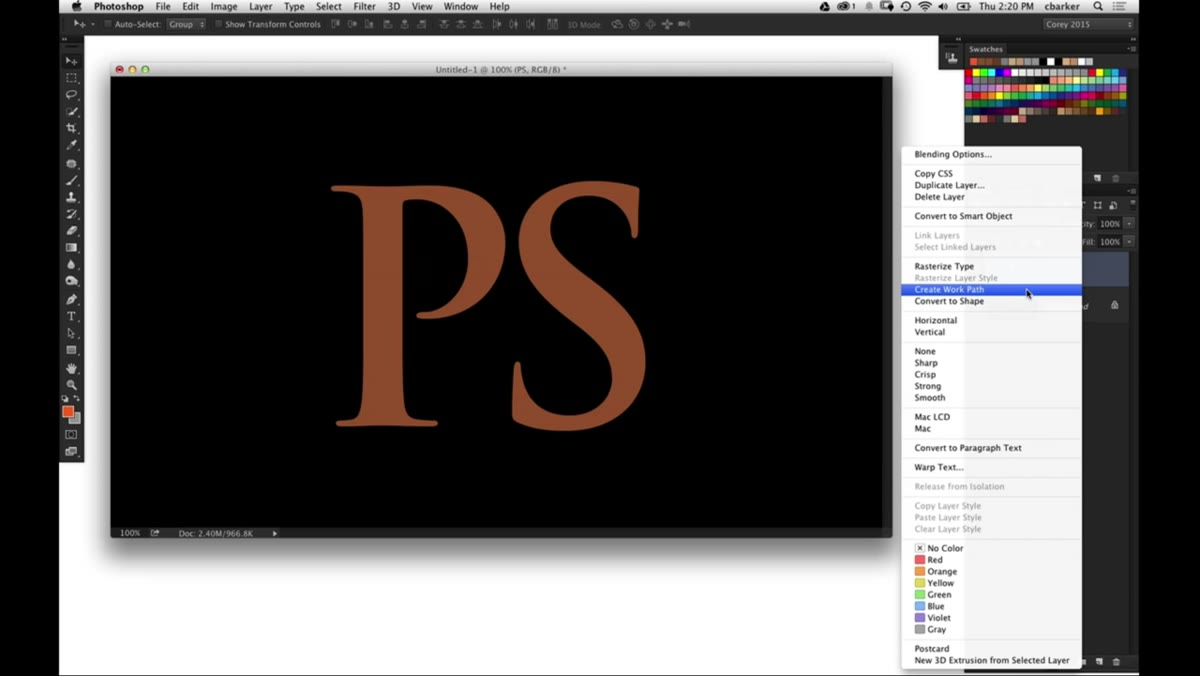Click the swap foreground/background colors arrow
1200x676 pixels.
click(x=77, y=399)
